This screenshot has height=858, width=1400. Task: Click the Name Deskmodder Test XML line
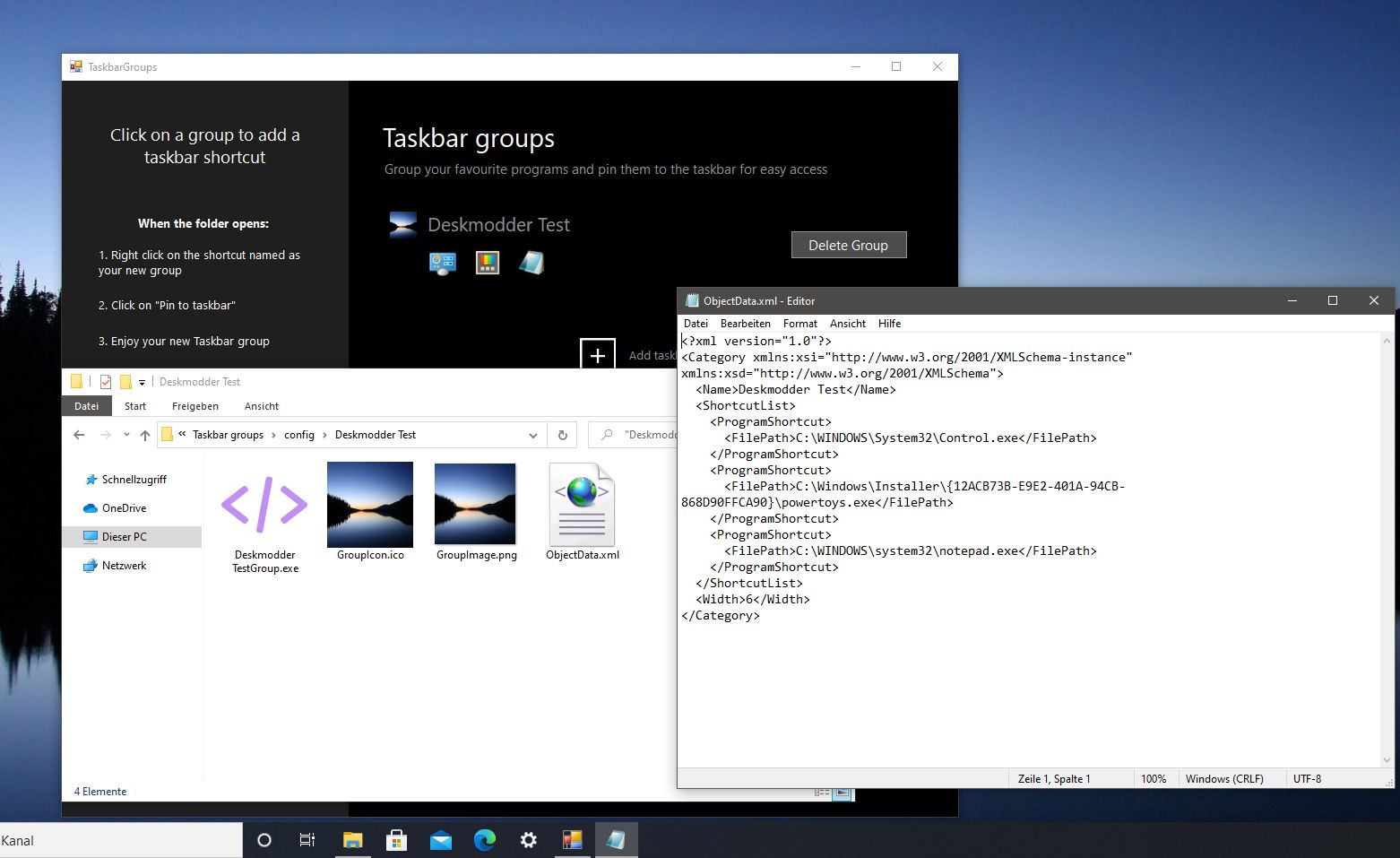796,390
